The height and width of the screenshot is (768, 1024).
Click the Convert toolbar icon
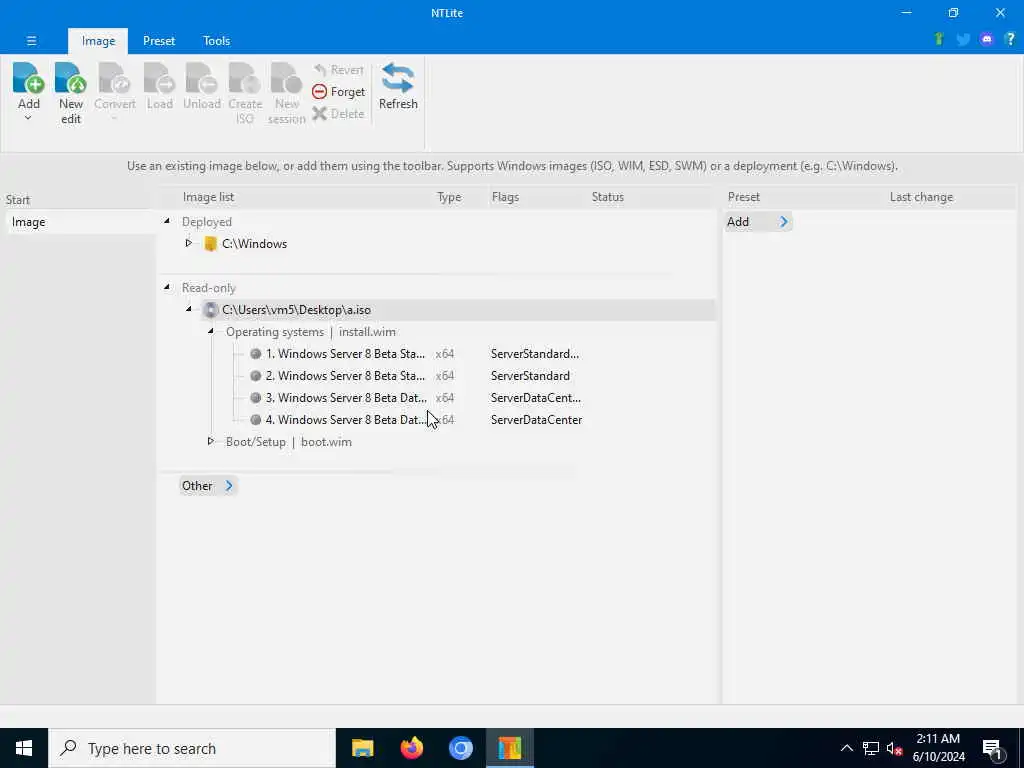point(114,78)
